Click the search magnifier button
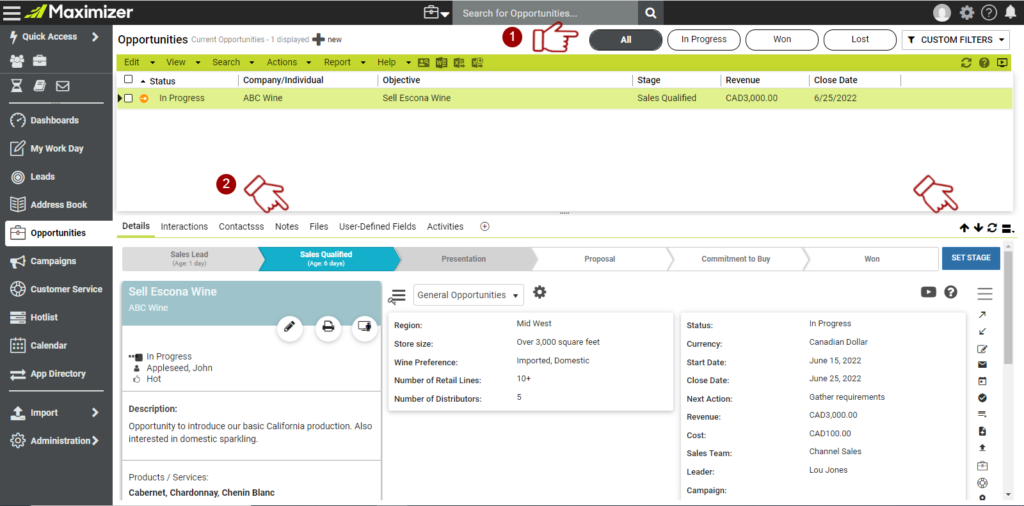This screenshot has height=506, width=1024. point(651,13)
